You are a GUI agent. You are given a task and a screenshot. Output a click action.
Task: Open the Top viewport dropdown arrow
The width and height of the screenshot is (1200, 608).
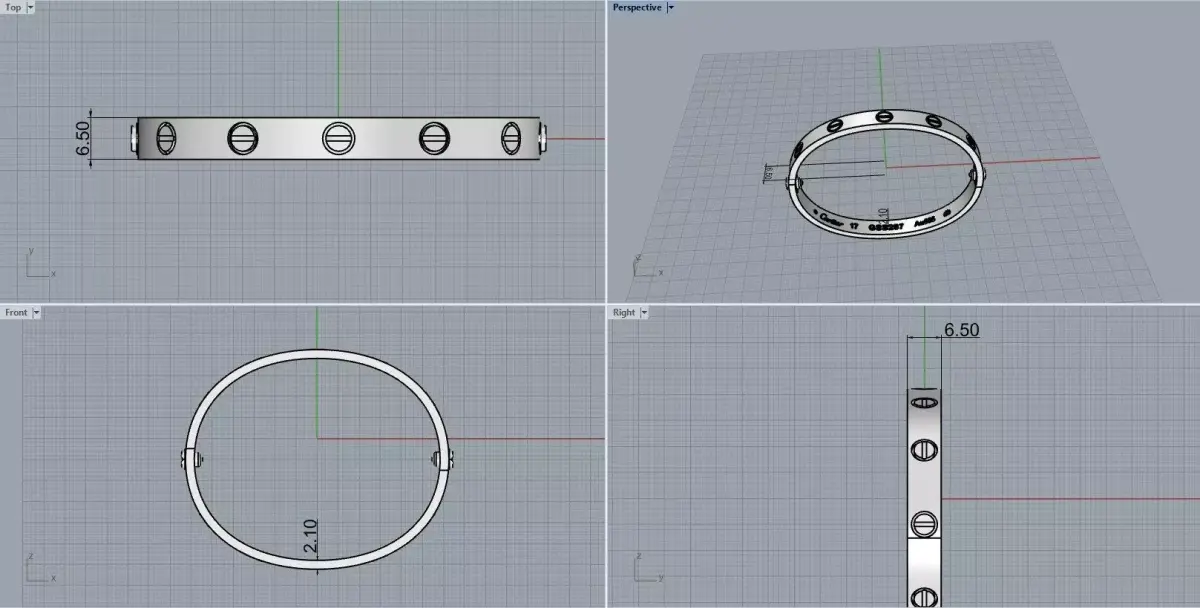(30, 7)
